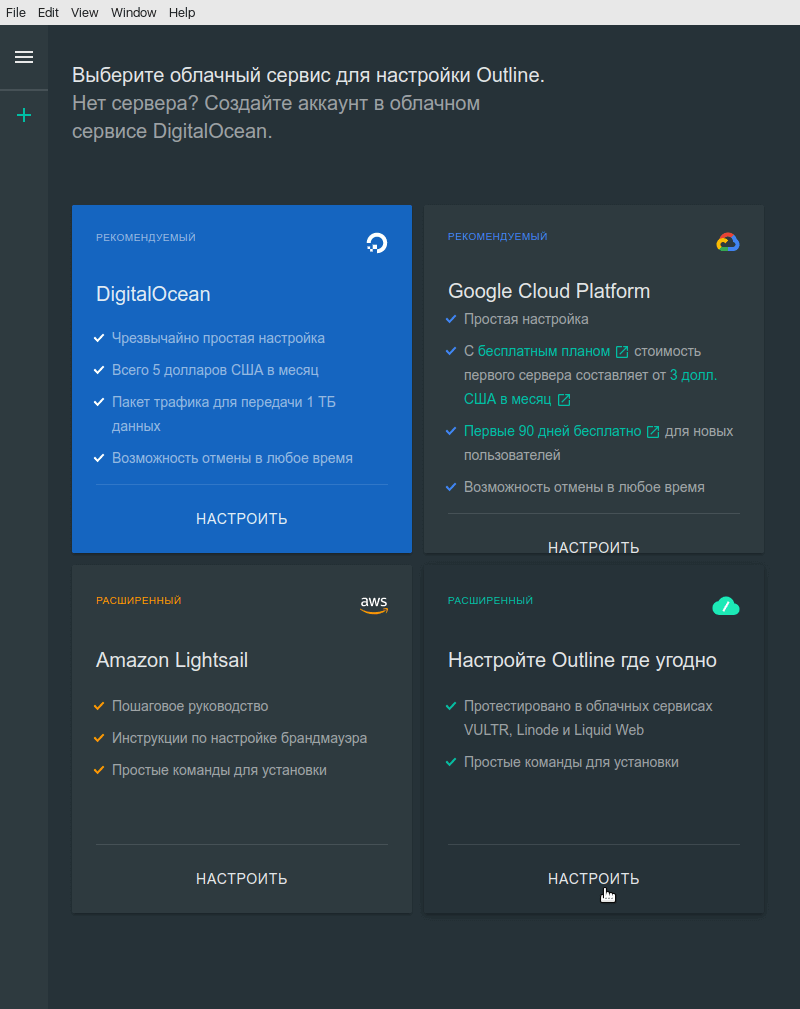Follow the 'бесплатным планом' link

(x=544, y=351)
